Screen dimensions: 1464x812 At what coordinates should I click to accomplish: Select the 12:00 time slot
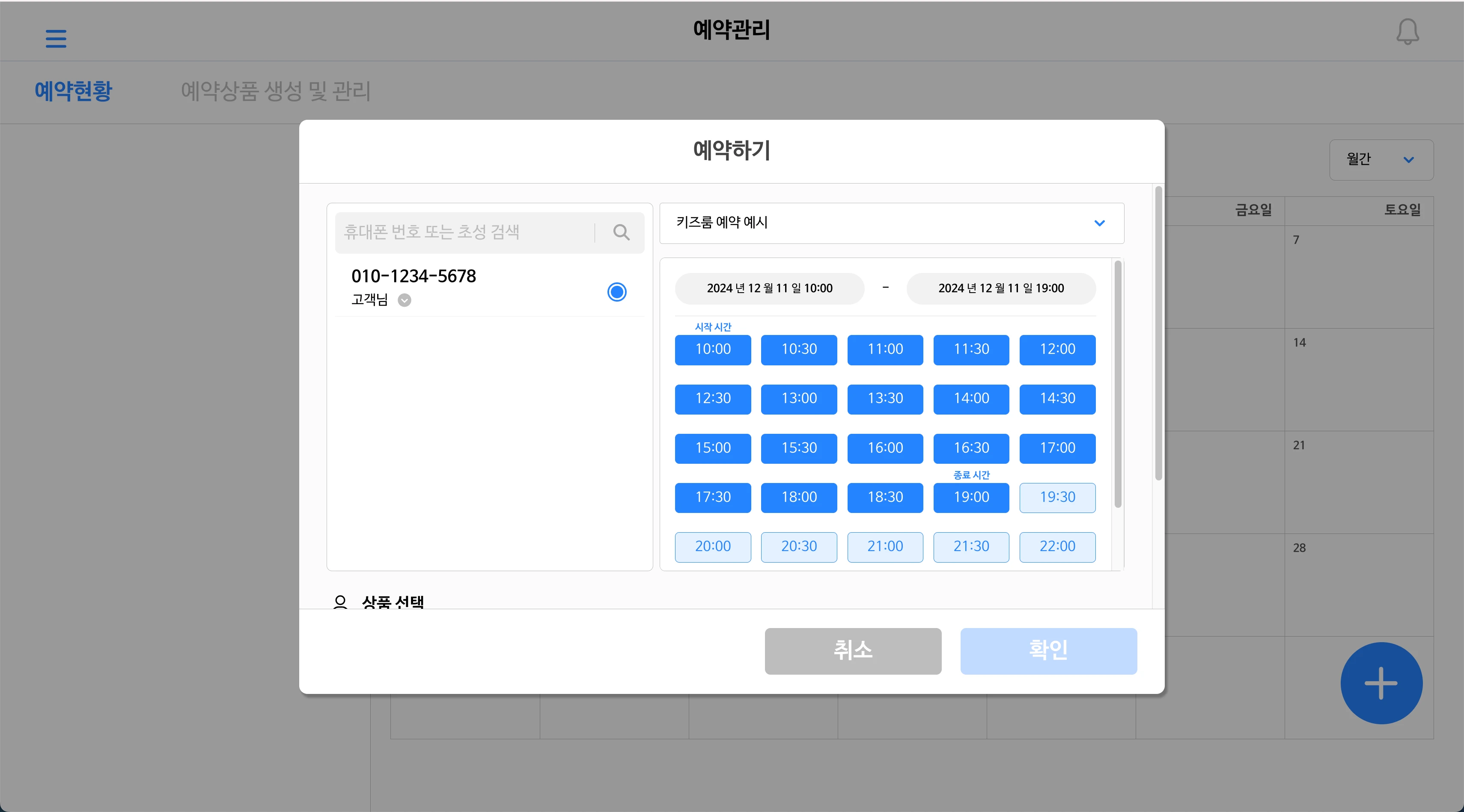click(1057, 350)
